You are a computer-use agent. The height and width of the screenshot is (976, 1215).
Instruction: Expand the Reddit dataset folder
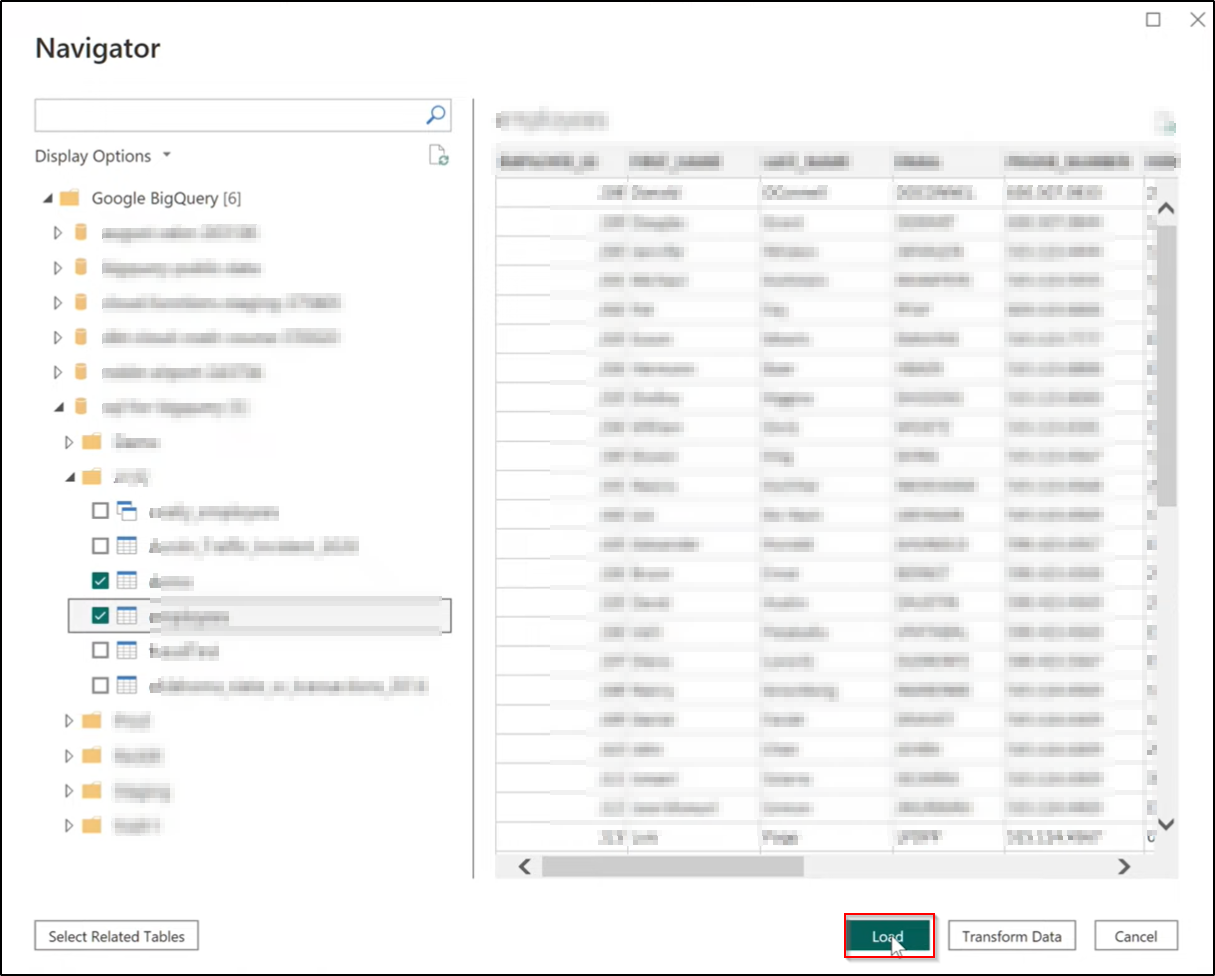click(x=69, y=755)
